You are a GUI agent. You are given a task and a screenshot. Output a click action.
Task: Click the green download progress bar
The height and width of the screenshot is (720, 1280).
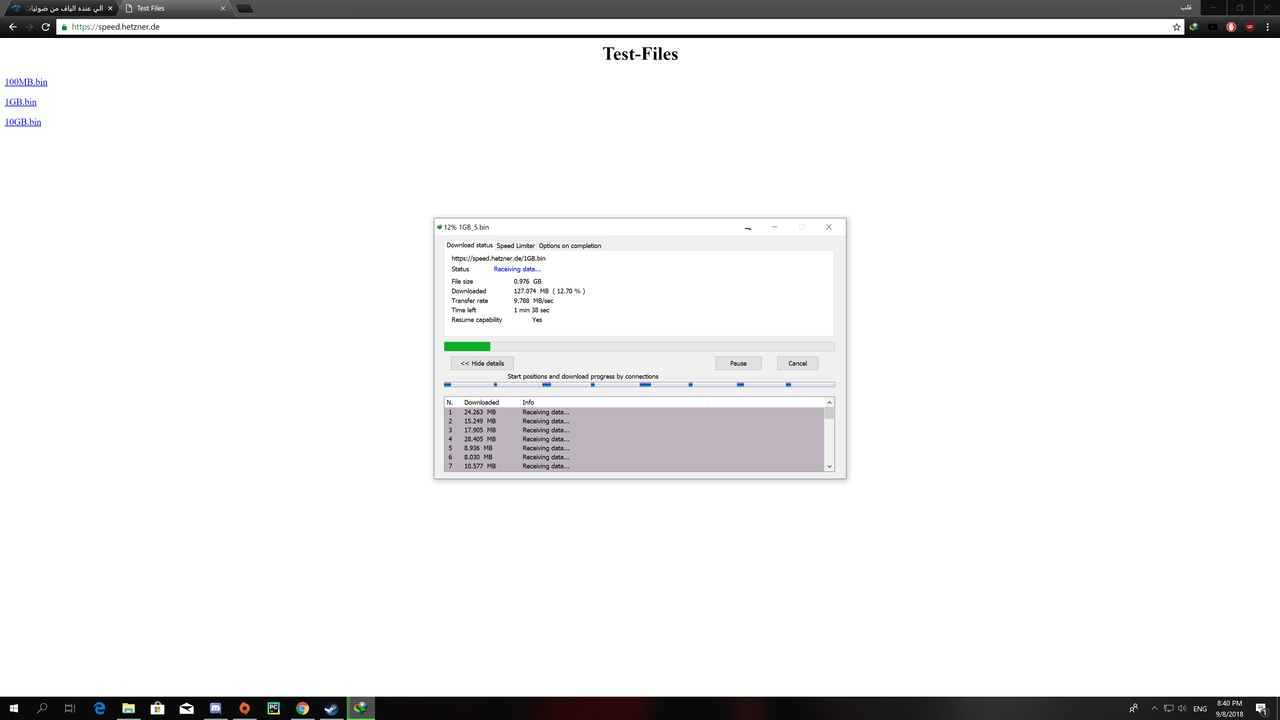(x=466, y=345)
